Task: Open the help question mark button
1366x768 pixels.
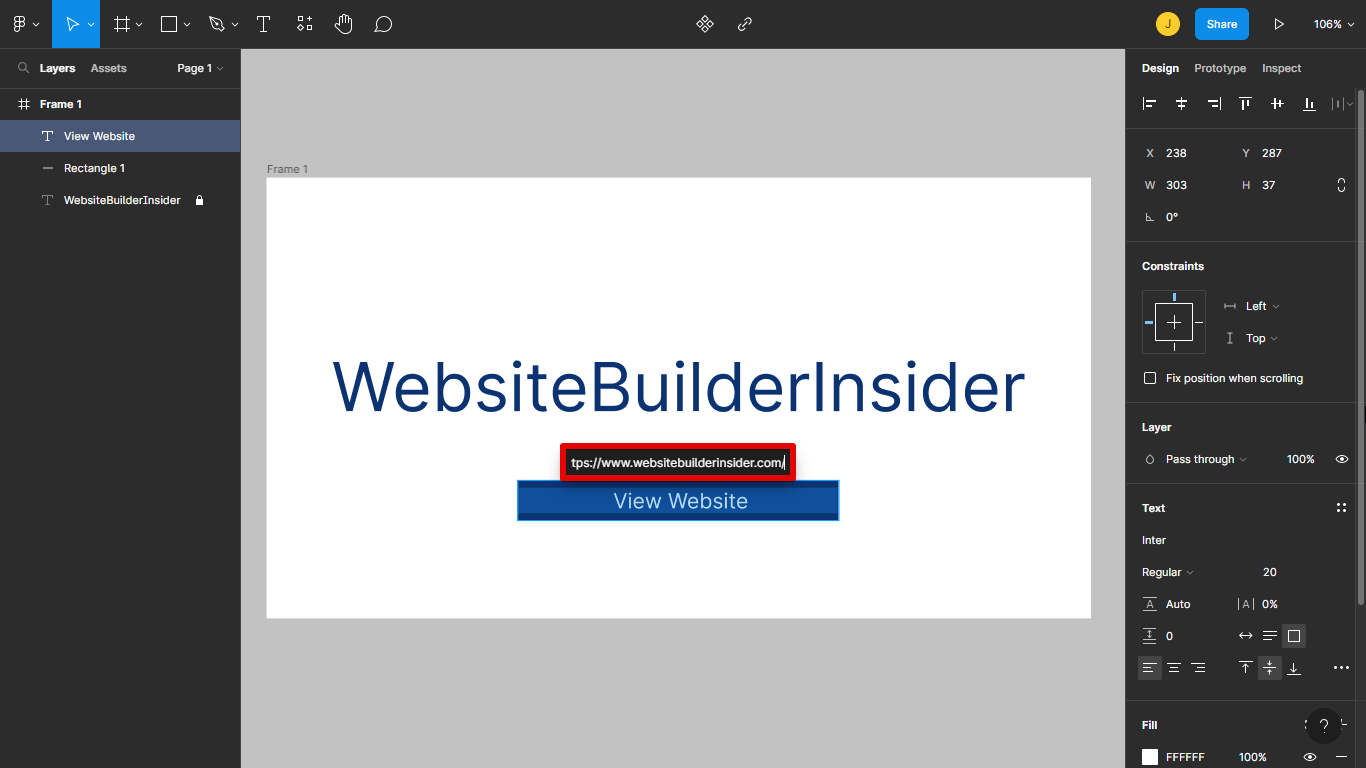Action: click(1324, 726)
